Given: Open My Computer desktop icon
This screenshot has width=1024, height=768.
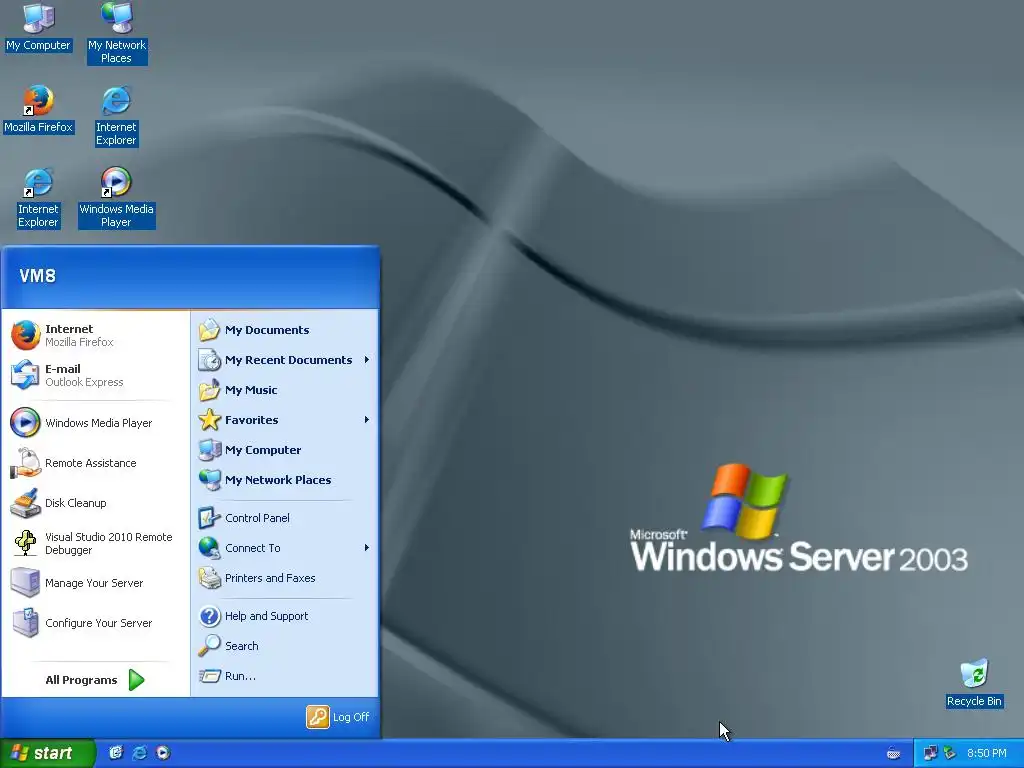Looking at the screenshot, I should pyautogui.click(x=39, y=27).
